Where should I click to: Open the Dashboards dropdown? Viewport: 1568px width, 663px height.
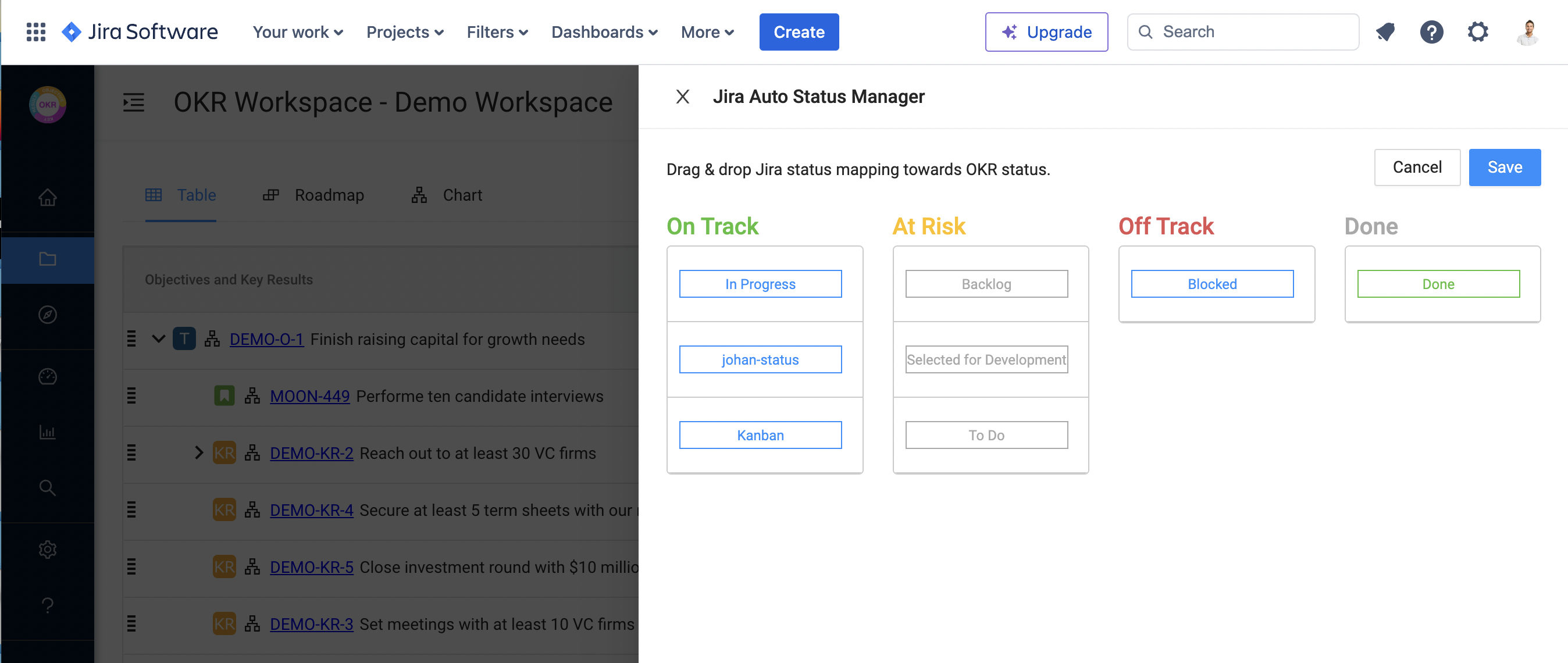[x=604, y=31]
